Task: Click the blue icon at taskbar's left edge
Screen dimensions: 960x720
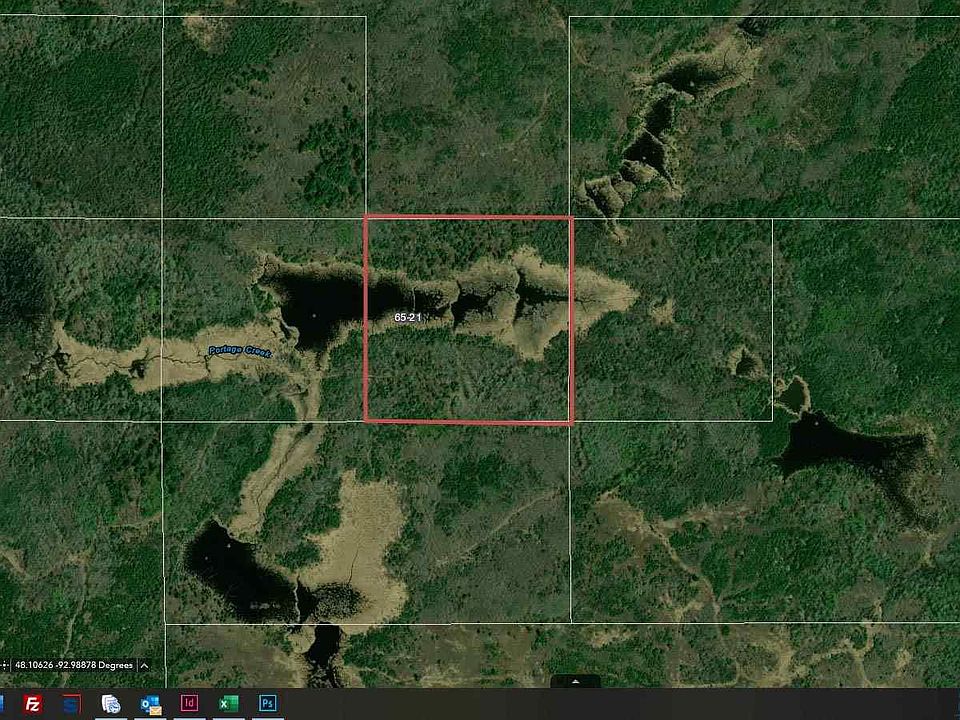Action: click(x=3, y=703)
